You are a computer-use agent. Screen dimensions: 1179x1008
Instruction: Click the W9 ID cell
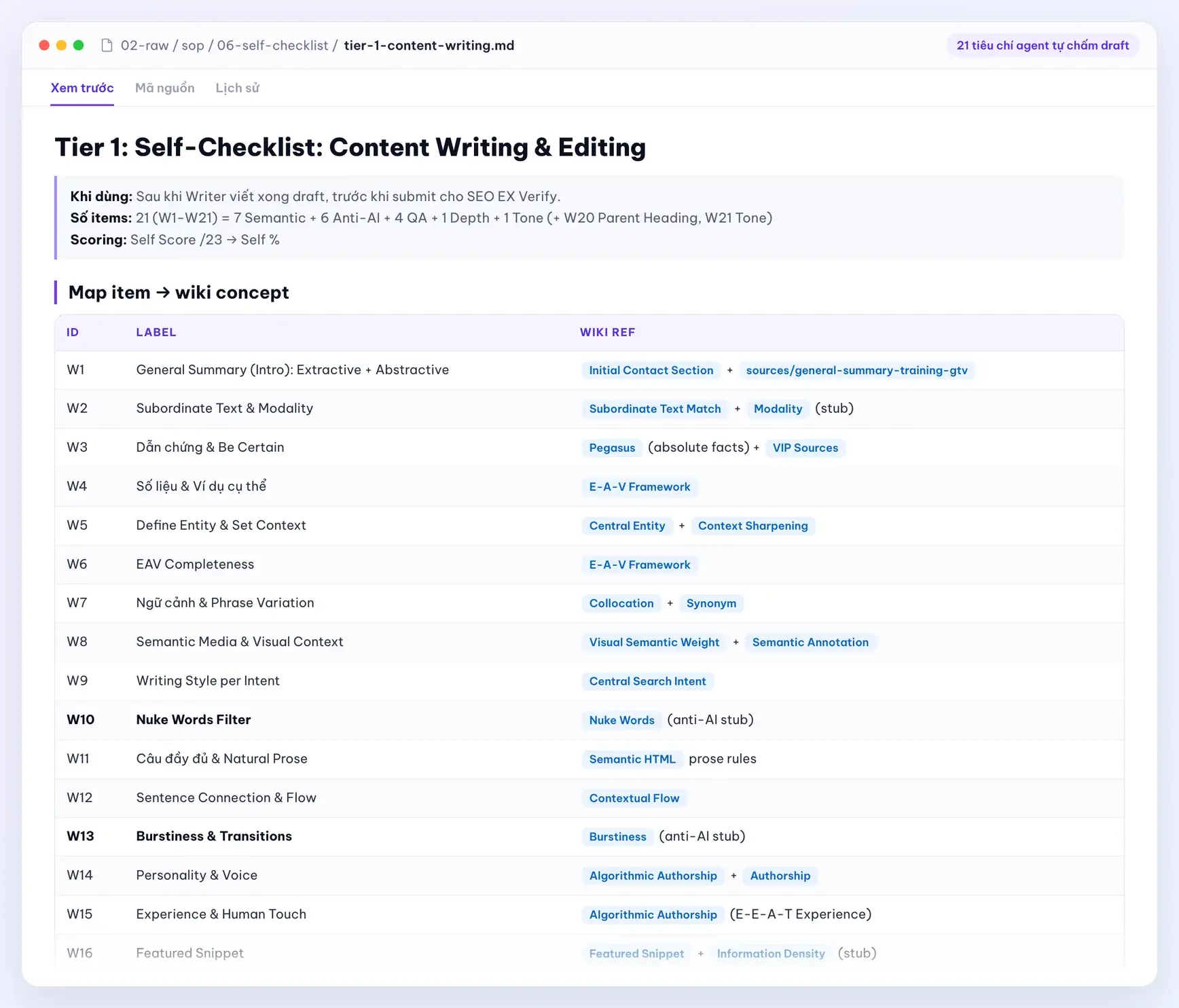coord(77,681)
